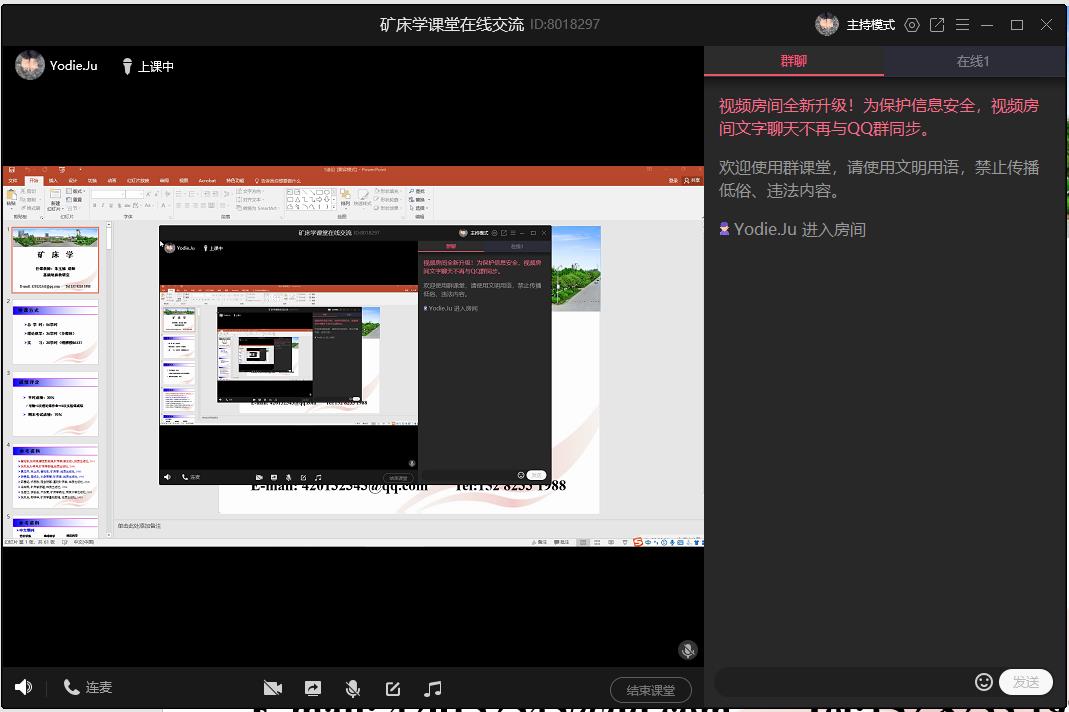Click the screen share icon

313,688
